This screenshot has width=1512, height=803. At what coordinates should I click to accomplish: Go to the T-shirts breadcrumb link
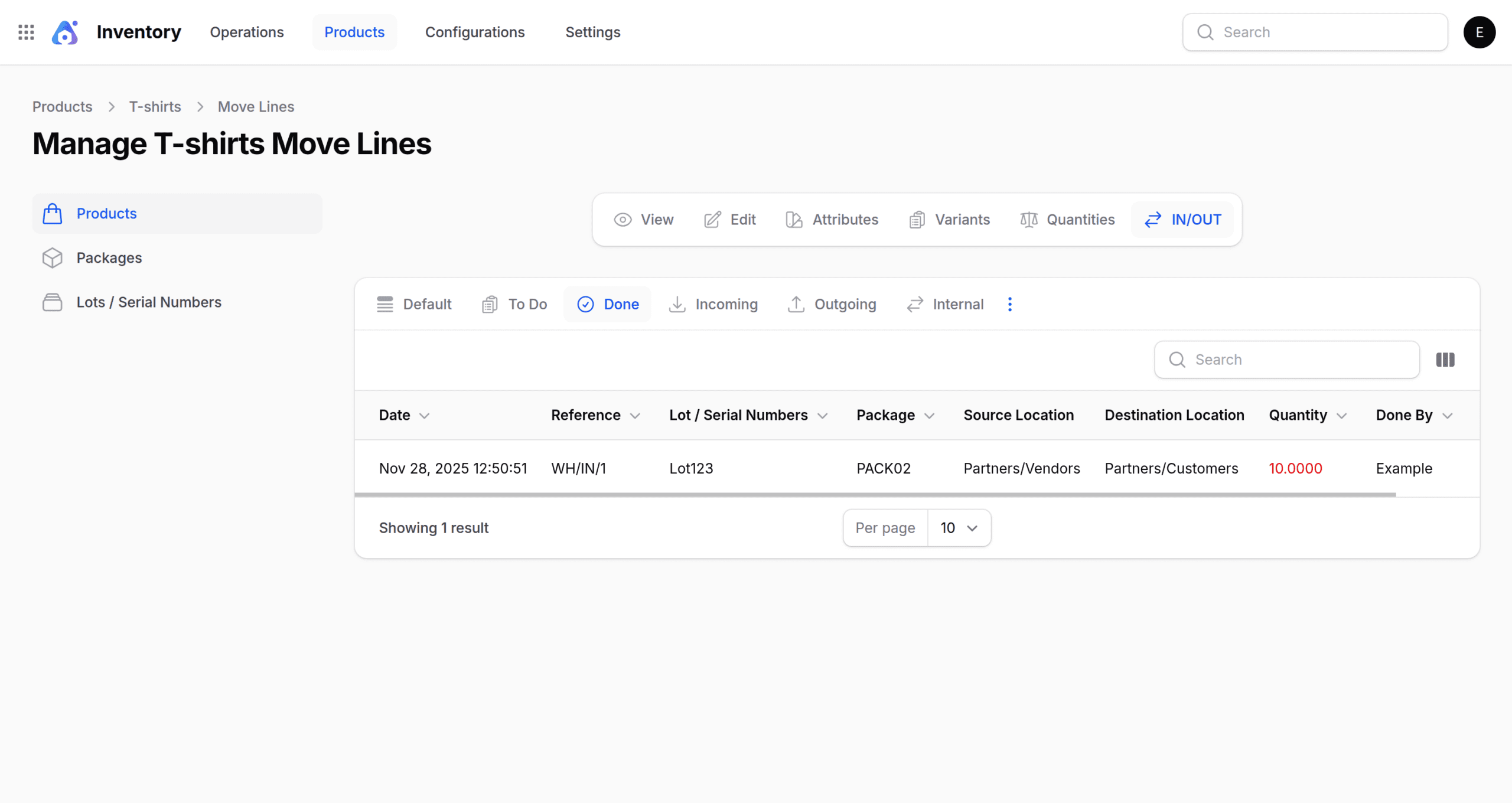coord(155,107)
